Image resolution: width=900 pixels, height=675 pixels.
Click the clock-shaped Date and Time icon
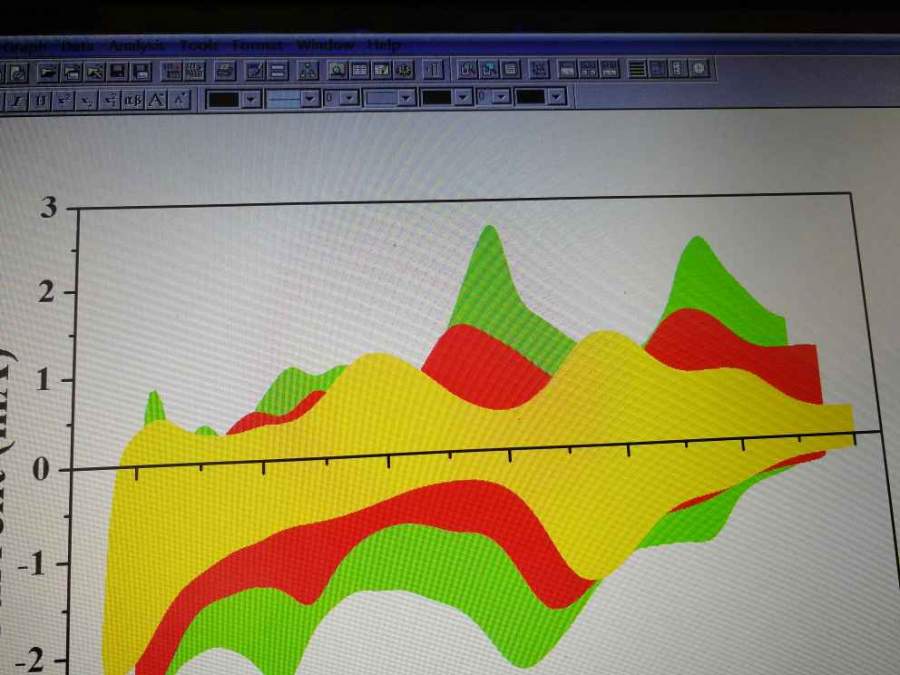pos(699,68)
